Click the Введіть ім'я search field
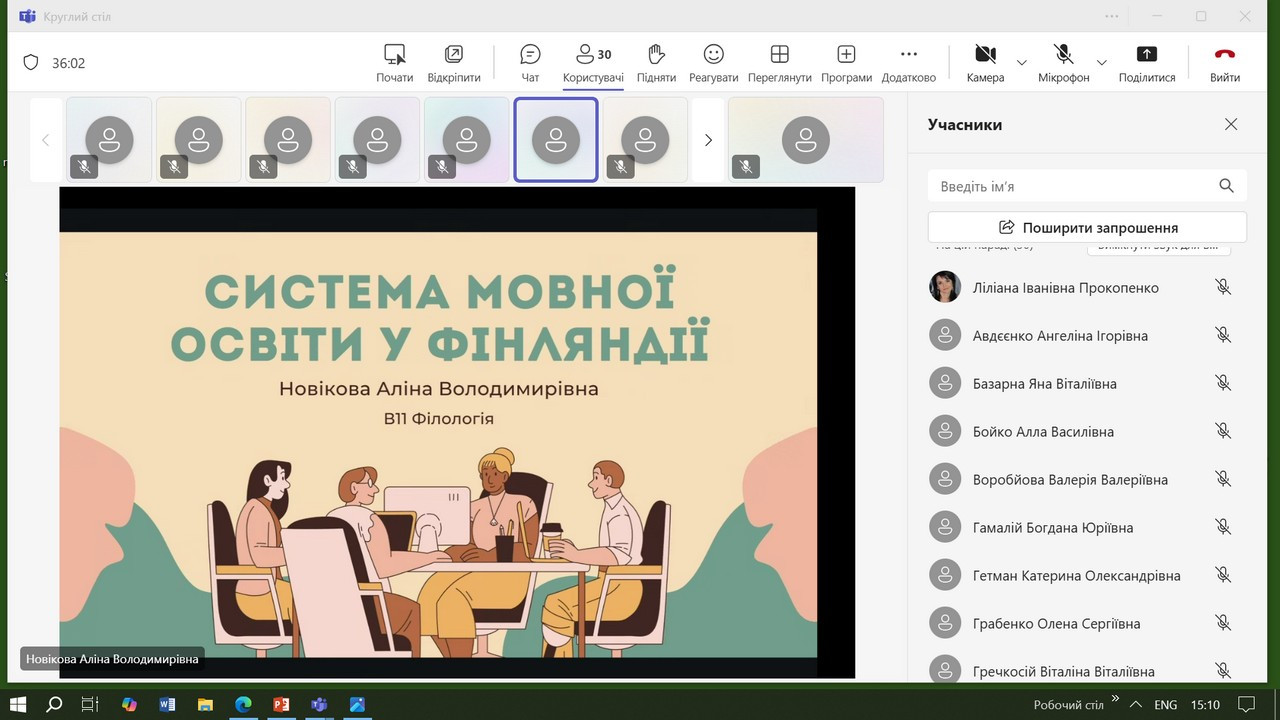Viewport: 1280px width, 720px height. click(x=1075, y=186)
